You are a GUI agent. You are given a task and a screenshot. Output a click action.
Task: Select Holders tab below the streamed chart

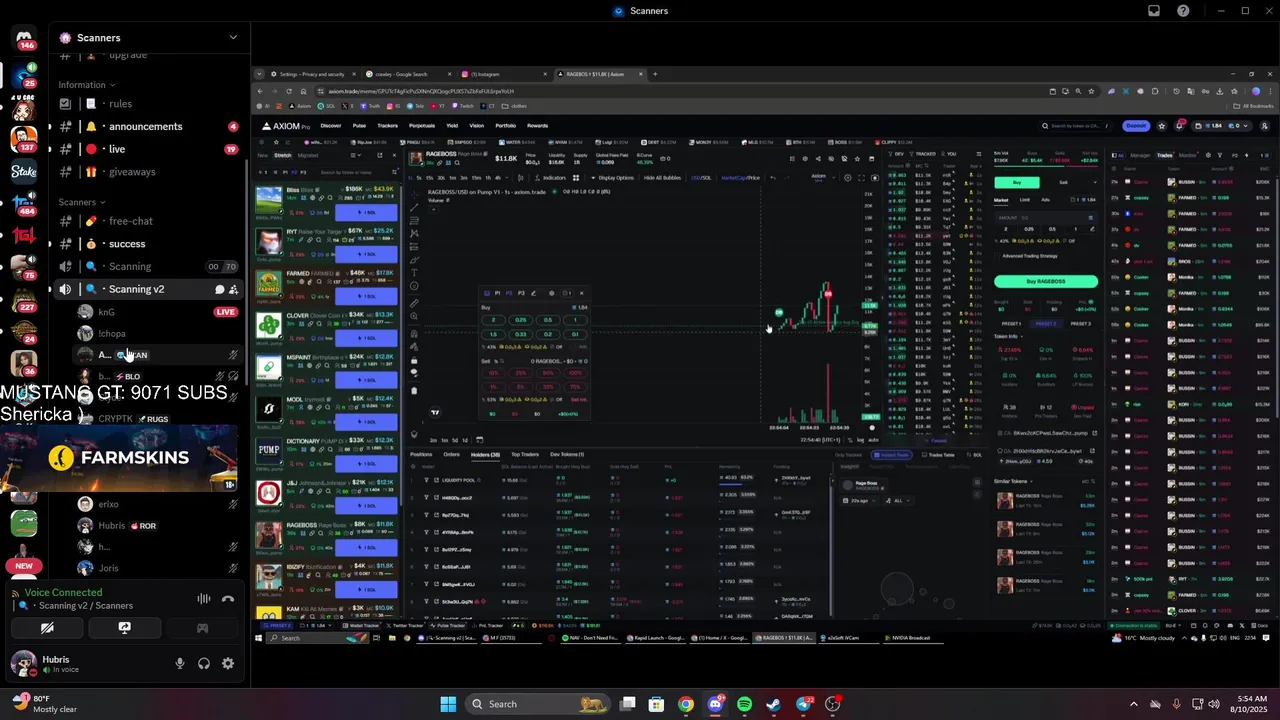click(486, 454)
